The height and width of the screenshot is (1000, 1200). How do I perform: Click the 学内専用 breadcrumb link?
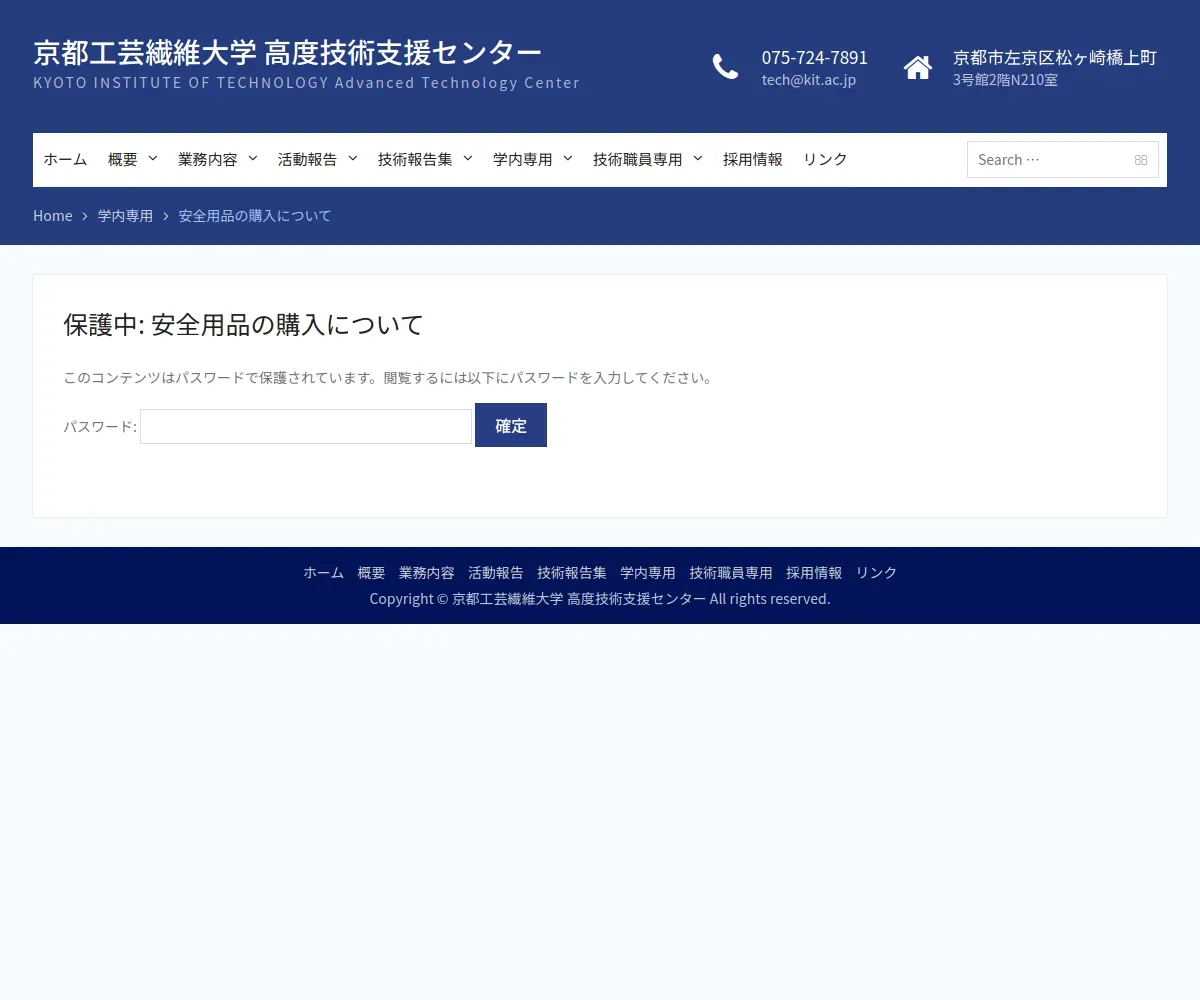(x=126, y=216)
